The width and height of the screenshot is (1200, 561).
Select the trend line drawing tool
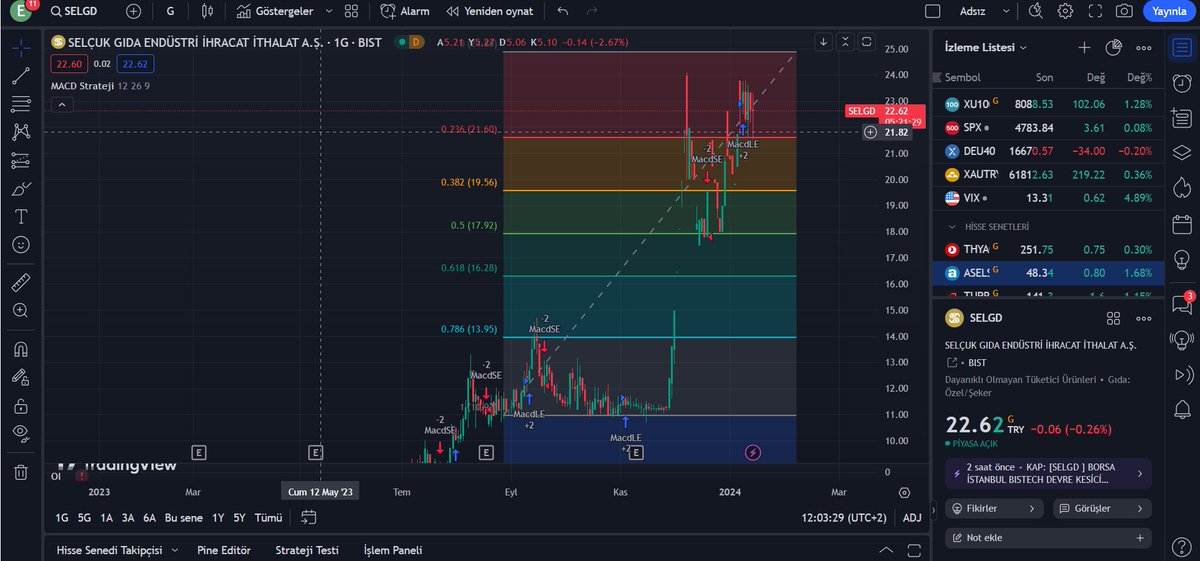(20, 75)
